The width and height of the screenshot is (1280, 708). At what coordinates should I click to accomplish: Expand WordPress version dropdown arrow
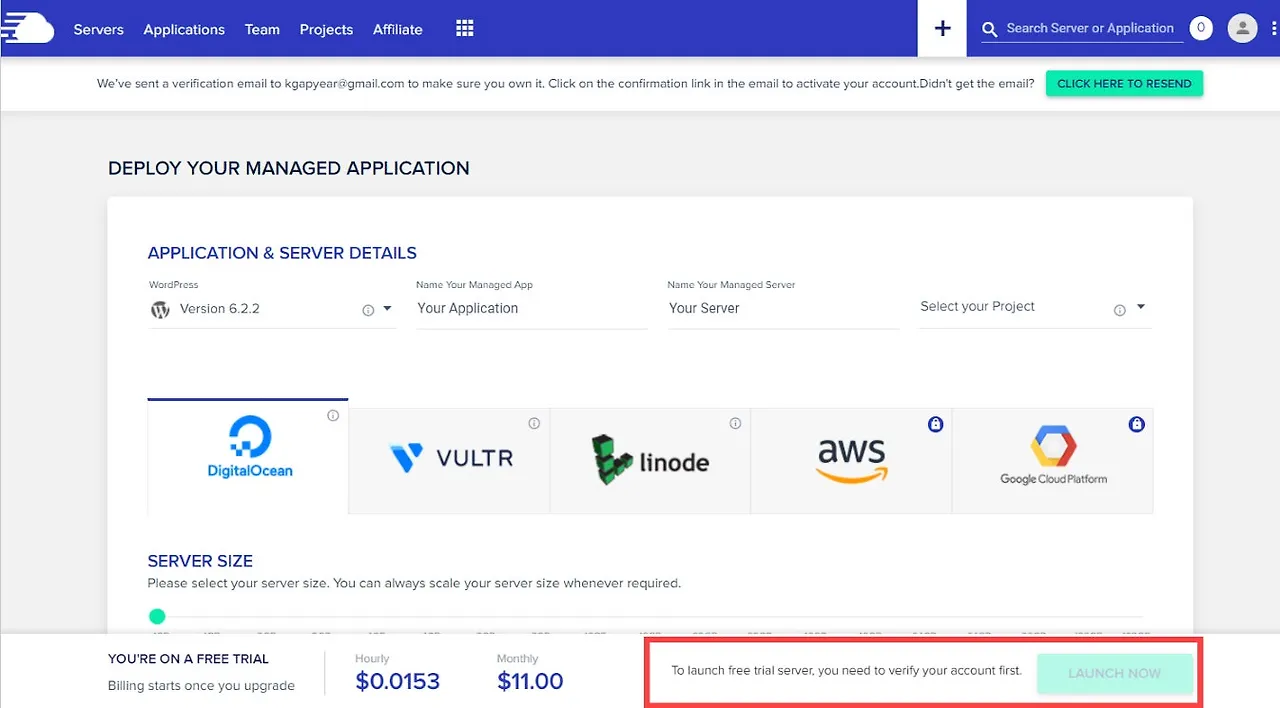coord(387,309)
